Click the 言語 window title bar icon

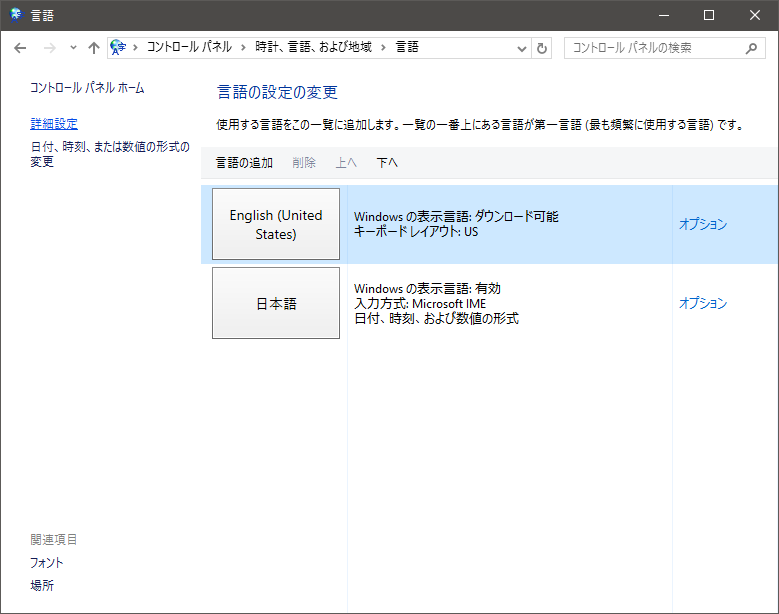pos(16,15)
